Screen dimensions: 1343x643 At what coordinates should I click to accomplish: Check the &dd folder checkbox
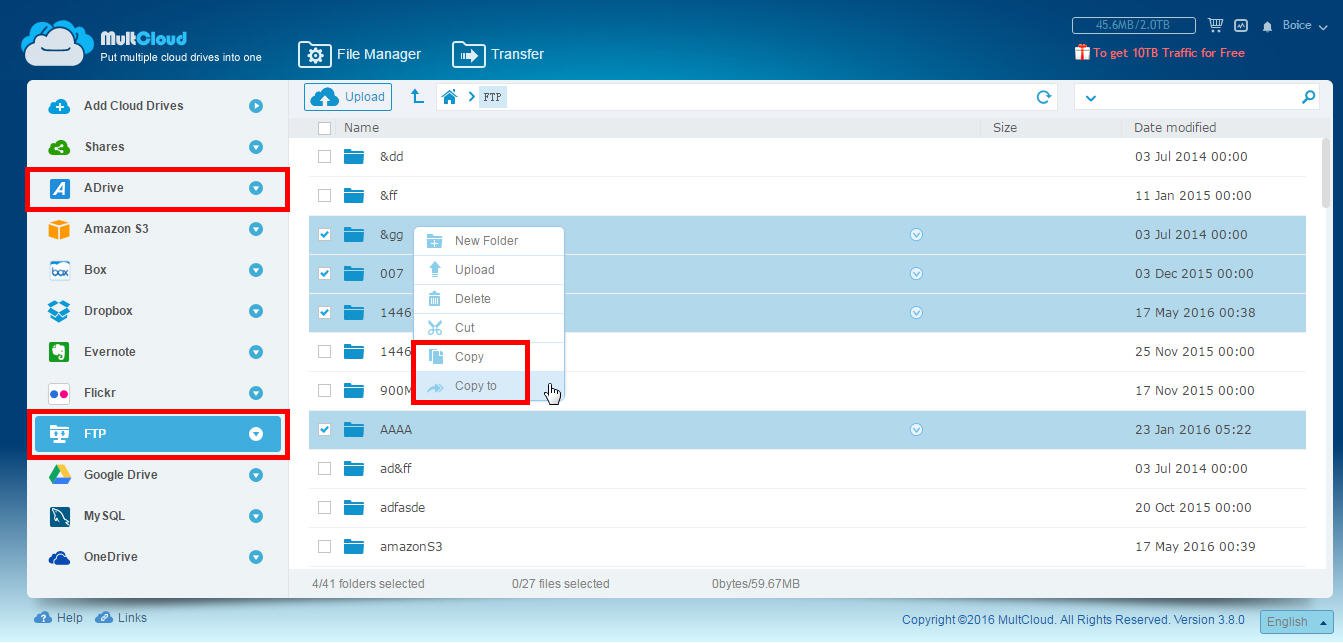click(324, 156)
